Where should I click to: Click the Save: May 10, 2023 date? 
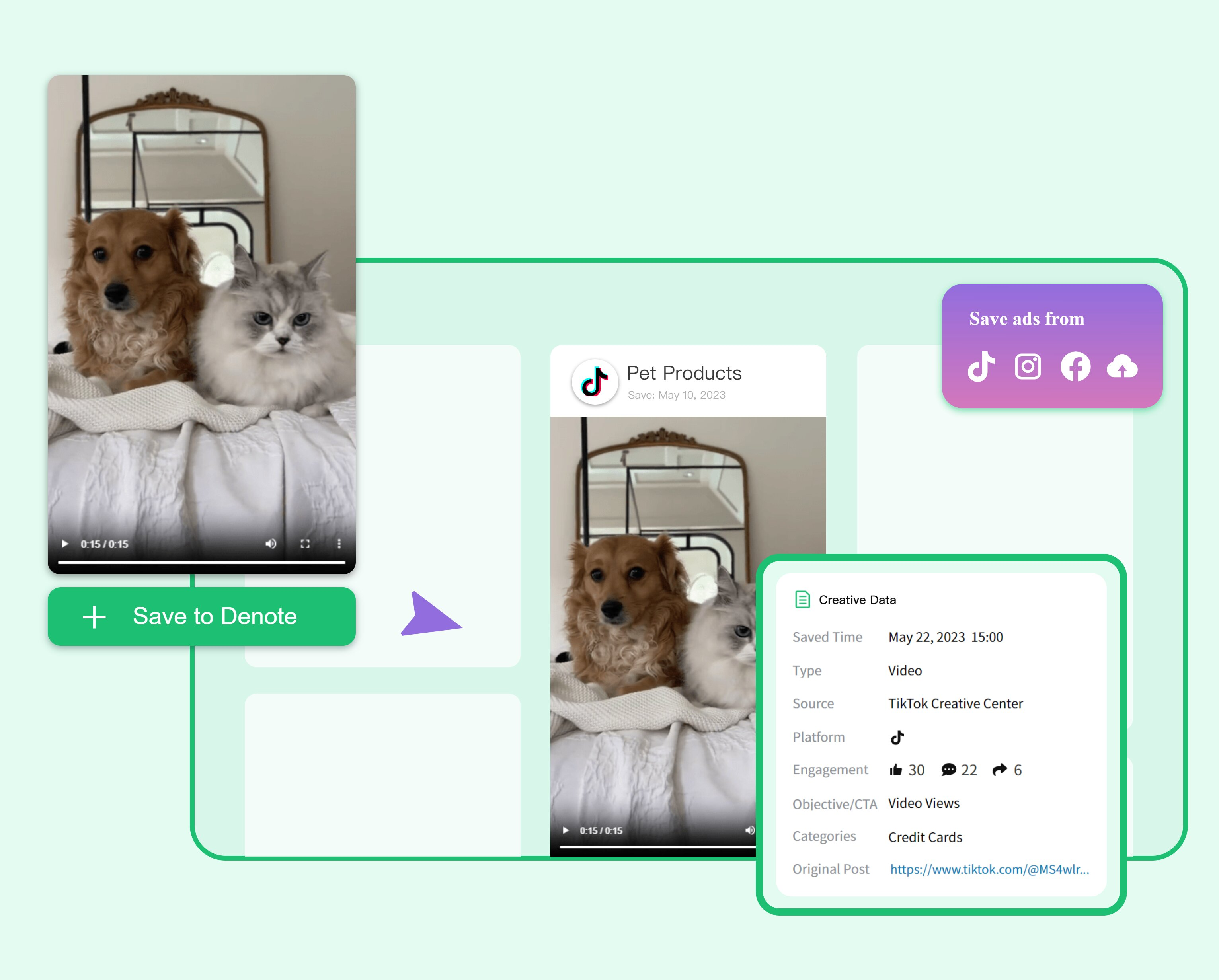pos(677,395)
